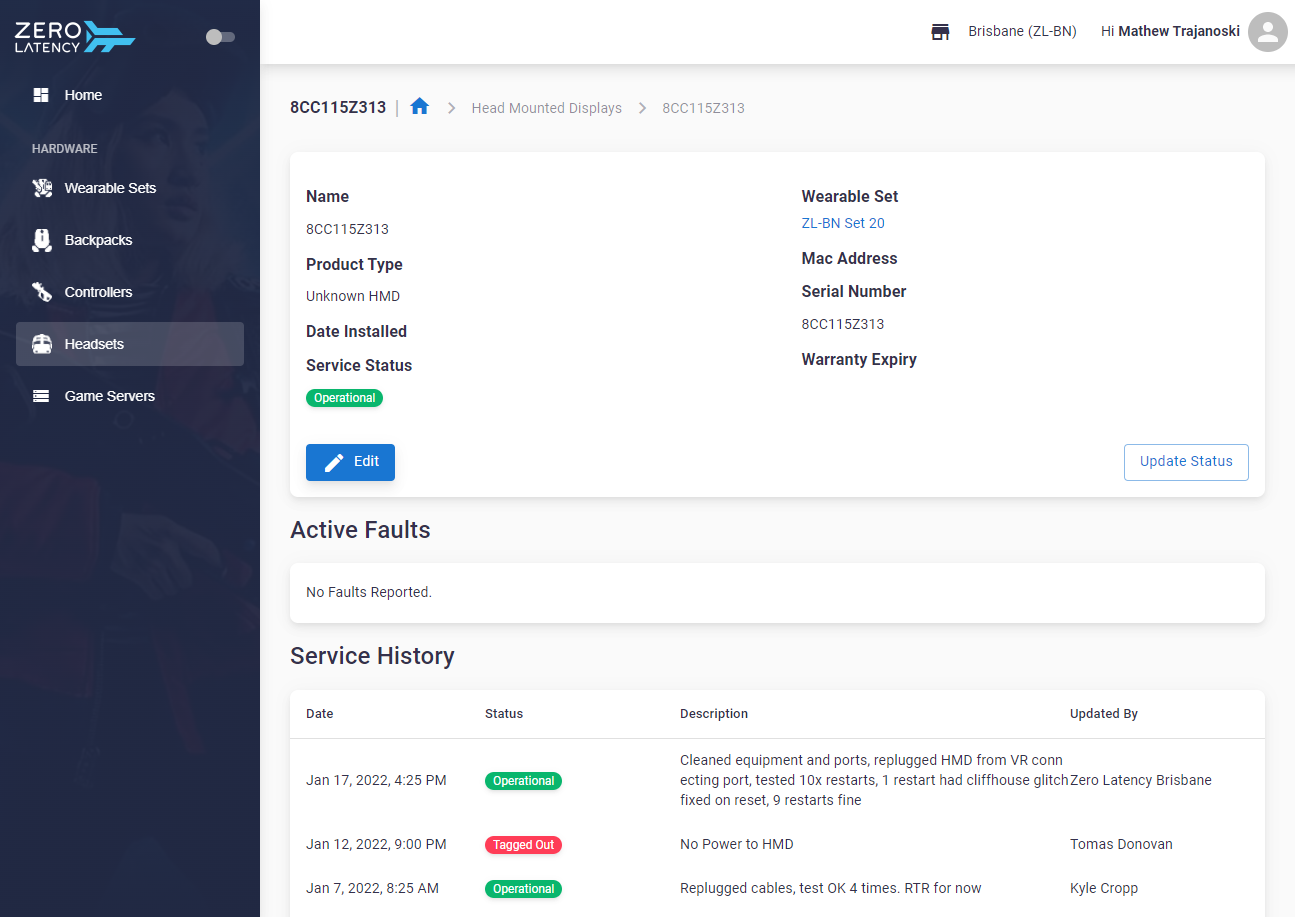Select Brisbane (ZL-BN) location text
The image size is (1295, 917).
click(x=1022, y=32)
